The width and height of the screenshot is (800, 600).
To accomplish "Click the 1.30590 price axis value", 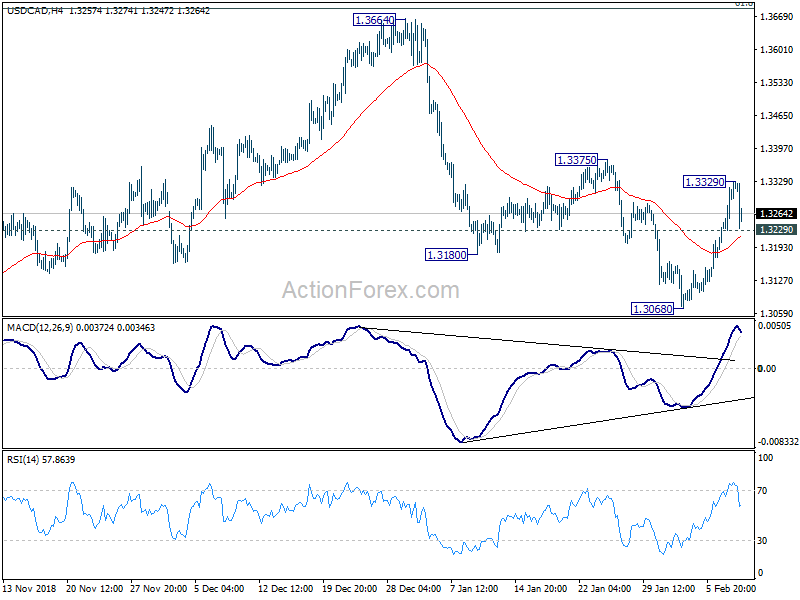I will pyautogui.click(x=777, y=313).
